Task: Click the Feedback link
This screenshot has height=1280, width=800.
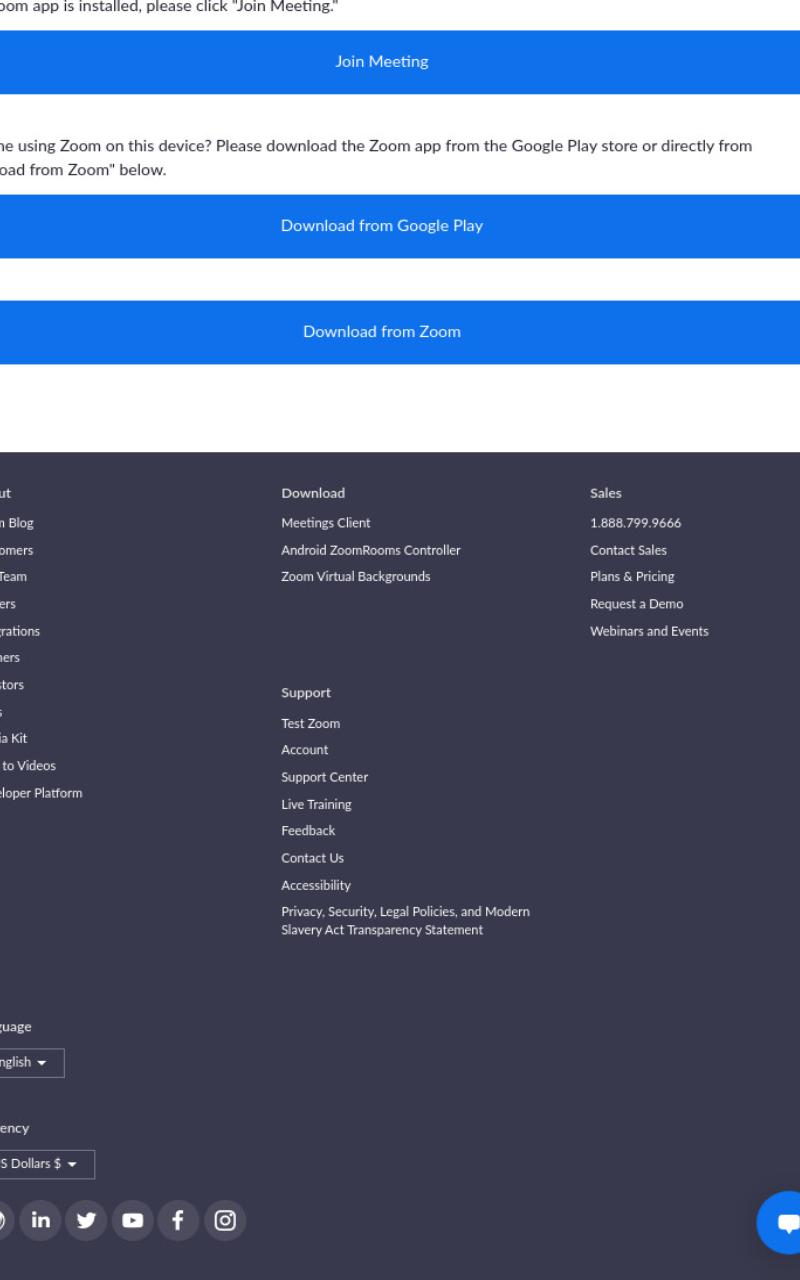Action: (308, 831)
